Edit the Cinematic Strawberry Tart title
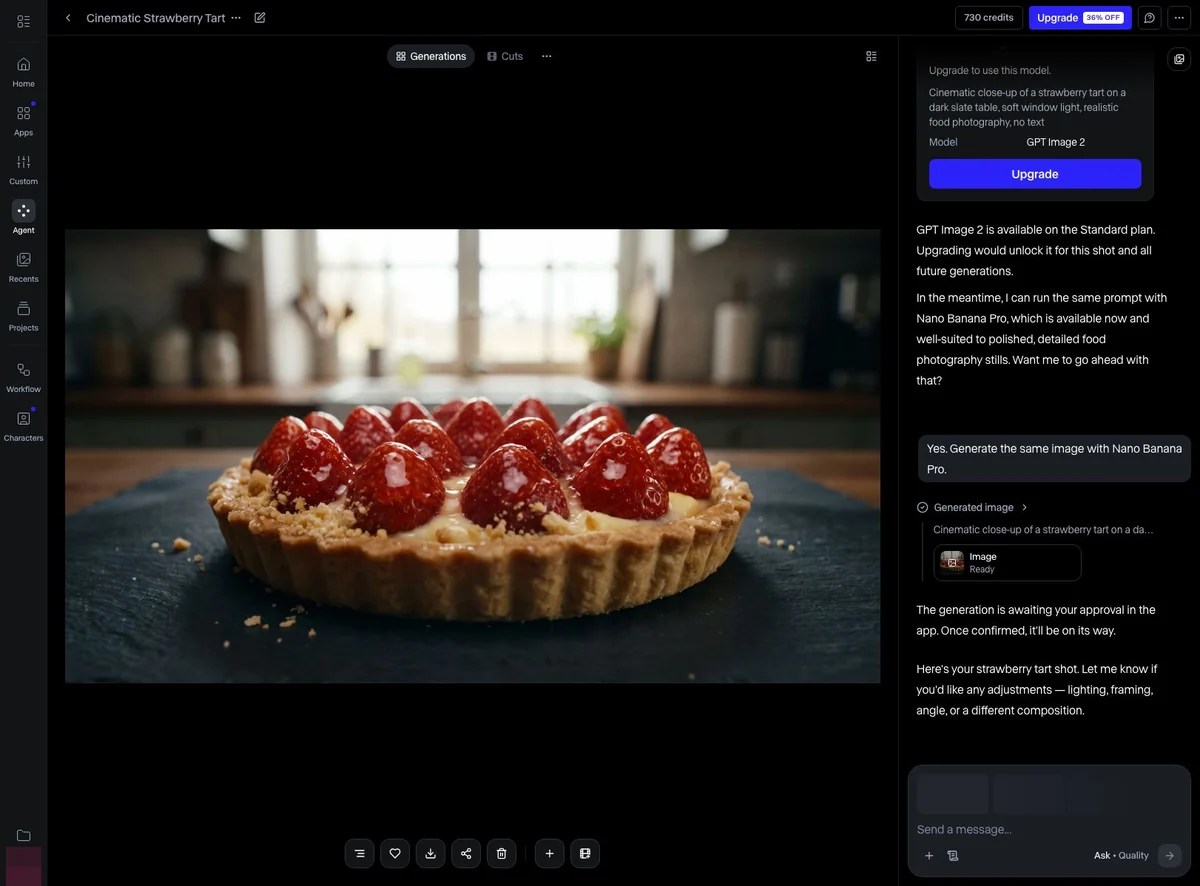Screen dimensions: 1200x886 (260, 18)
